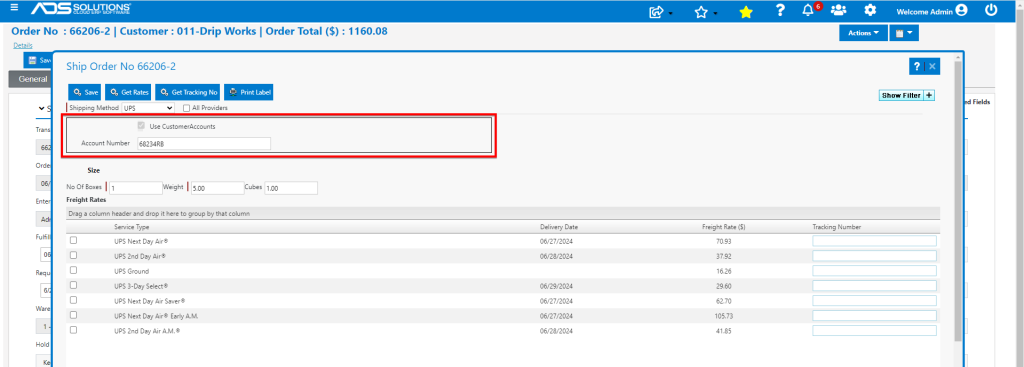
Task: Expand filter with the plus icon
Action: (929, 95)
